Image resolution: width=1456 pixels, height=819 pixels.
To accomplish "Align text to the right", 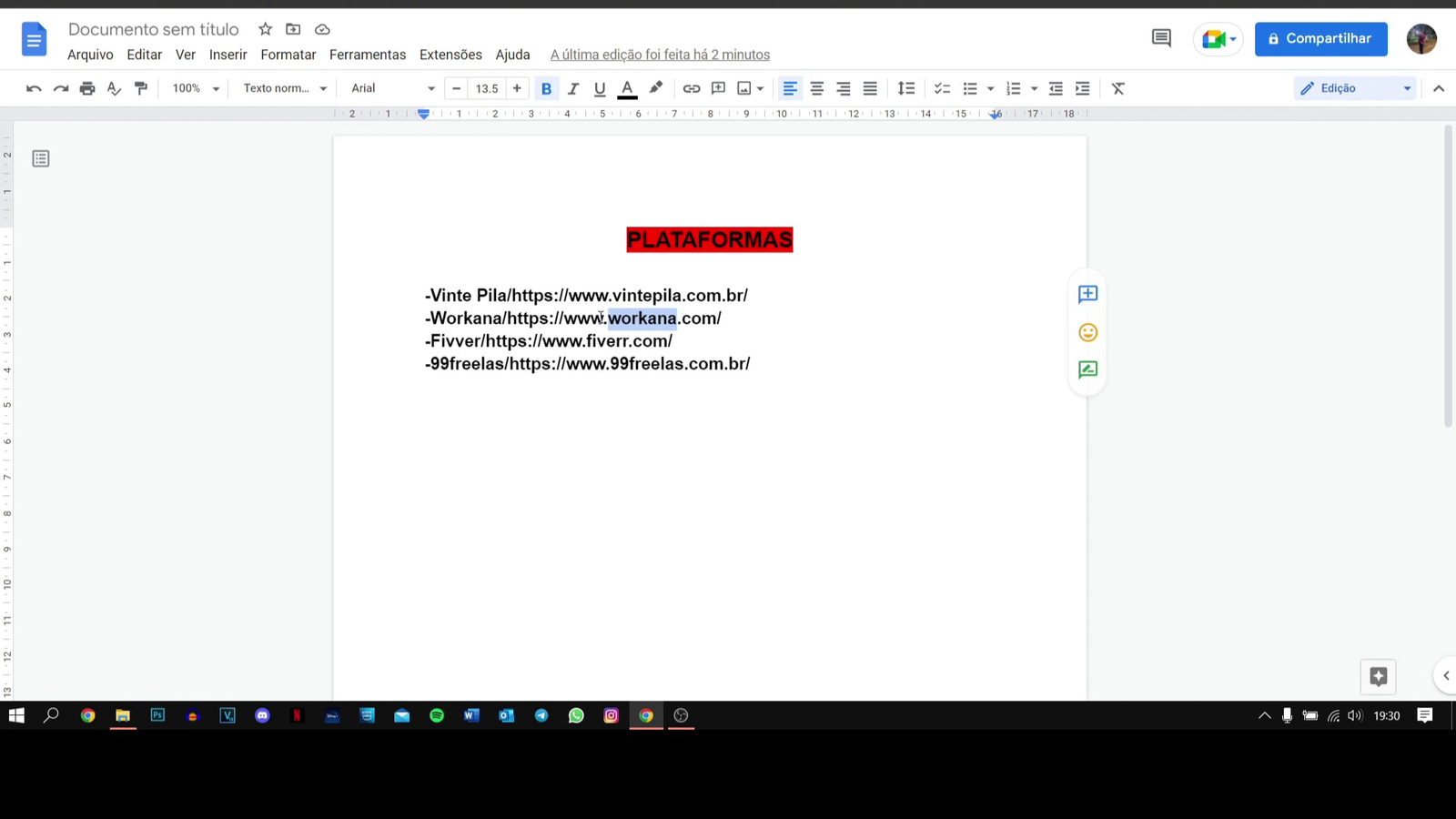I will point(844,88).
